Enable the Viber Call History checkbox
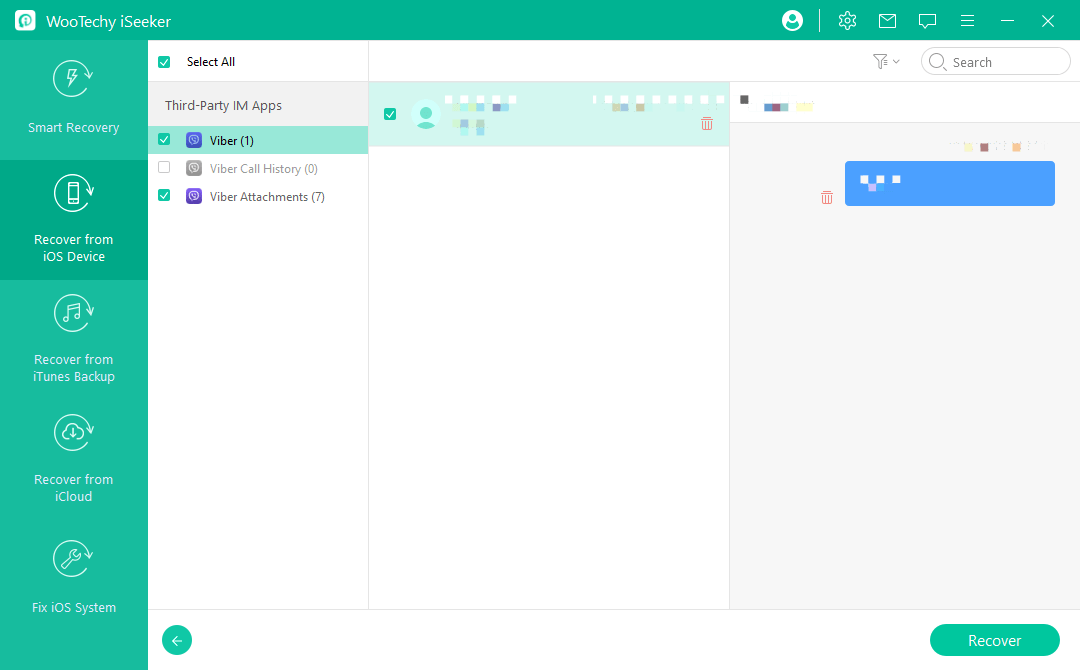1080x670 pixels. click(163, 167)
